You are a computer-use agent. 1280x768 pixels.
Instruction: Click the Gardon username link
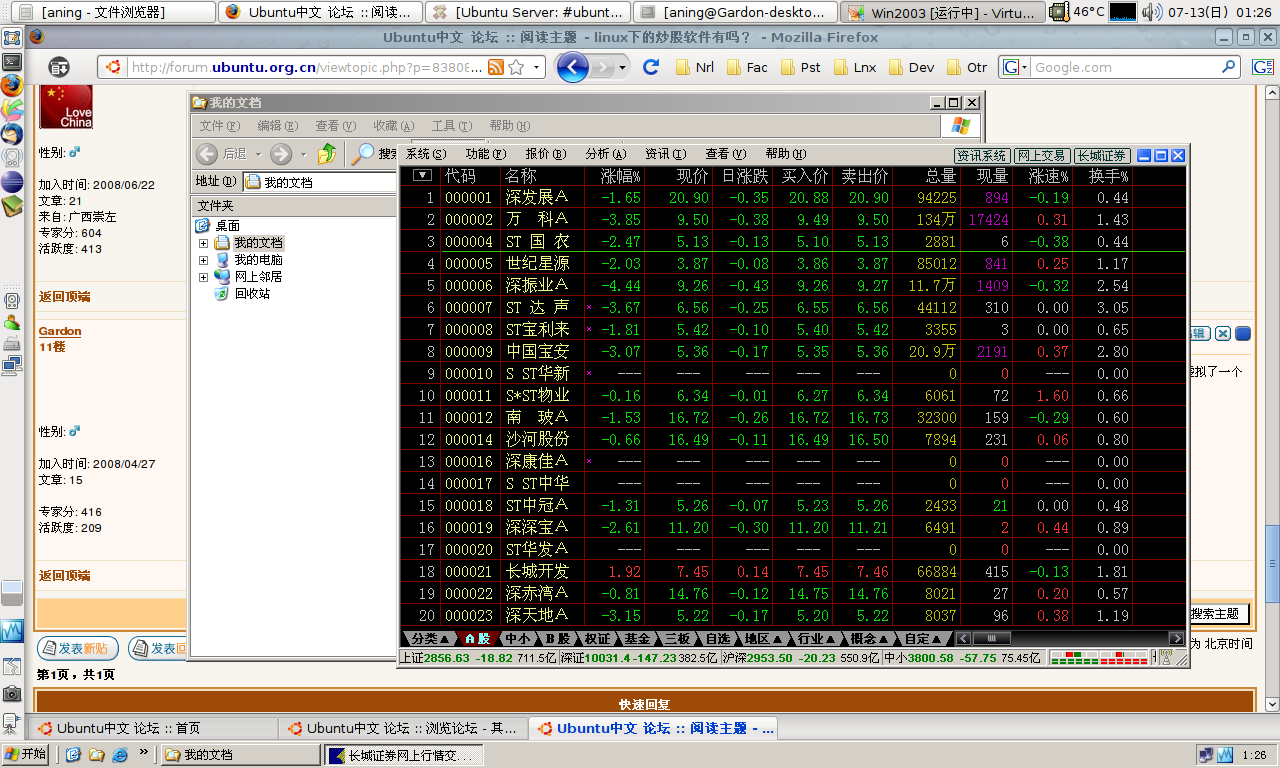click(x=60, y=331)
